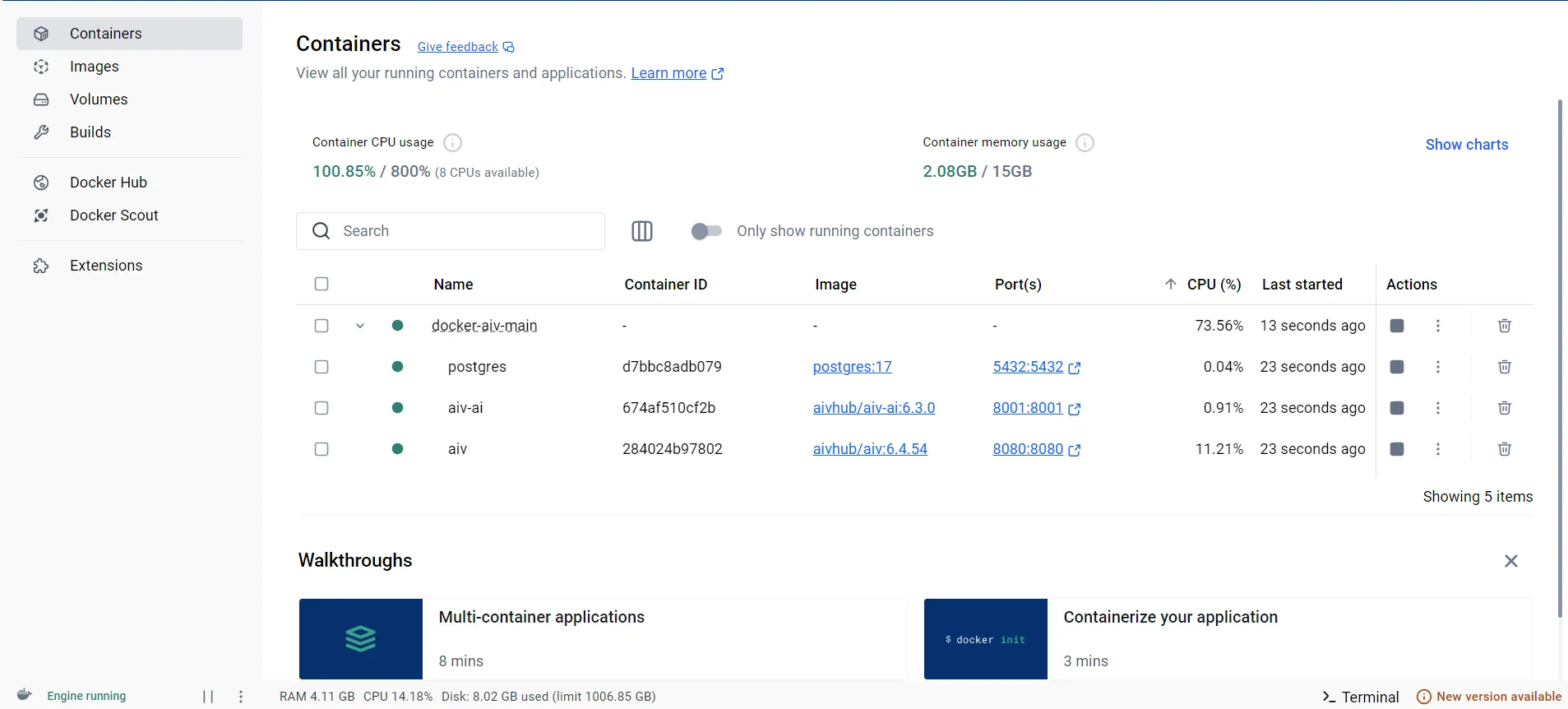Select all containers with header checkbox
This screenshot has width=1568, height=709.
coord(321,284)
